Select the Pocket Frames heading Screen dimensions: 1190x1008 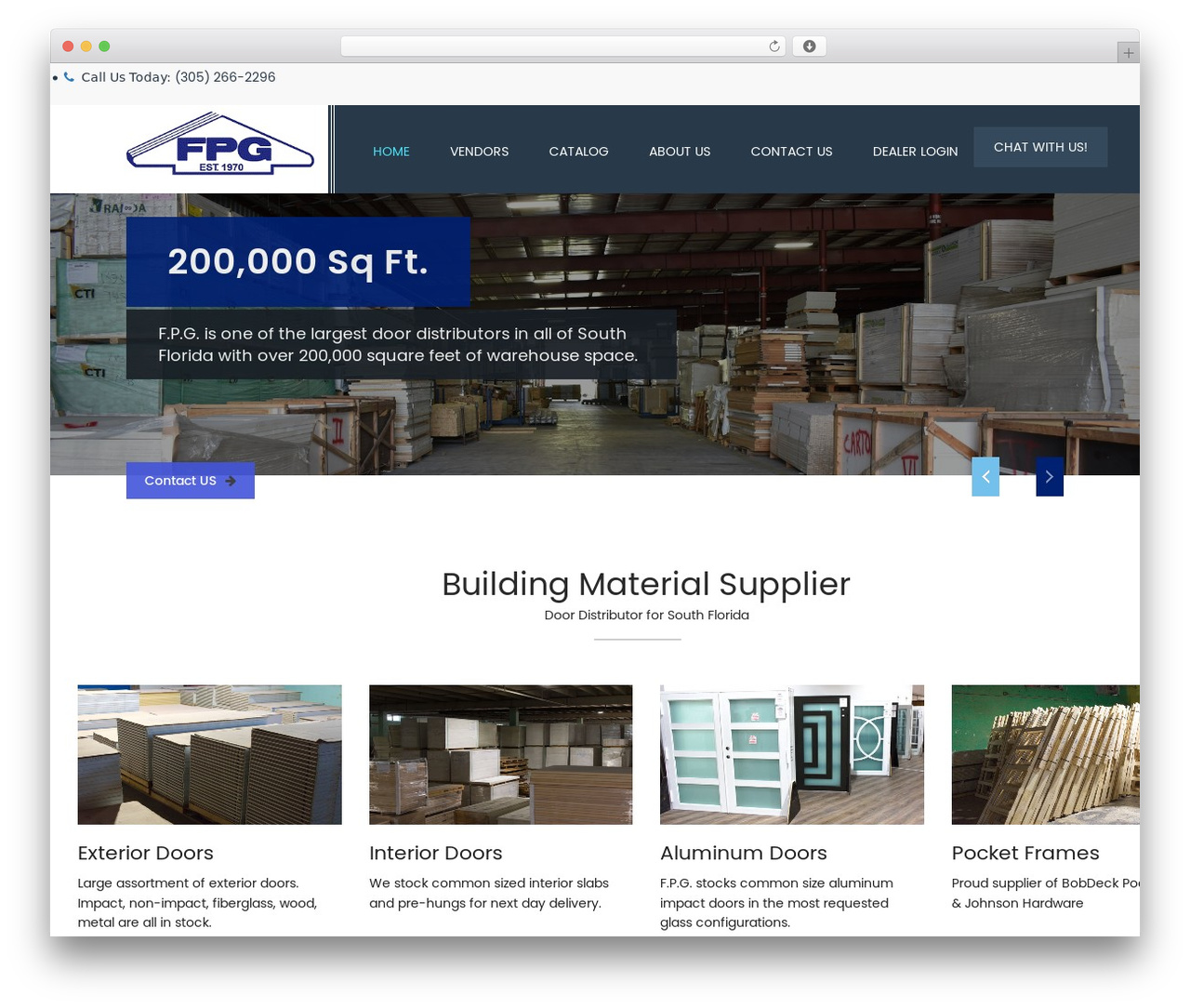1025,853
